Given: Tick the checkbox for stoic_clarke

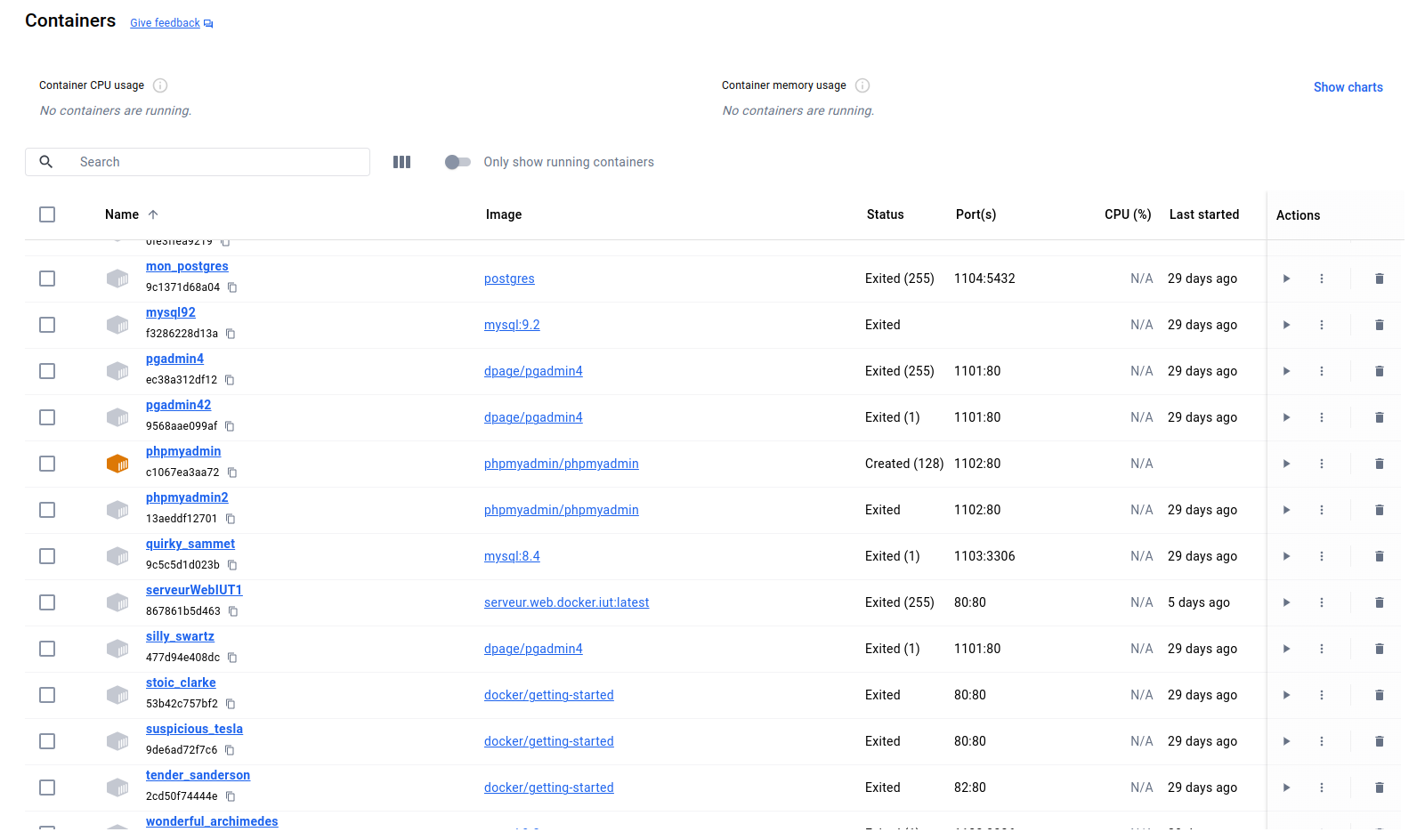Looking at the screenshot, I should [x=47, y=695].
